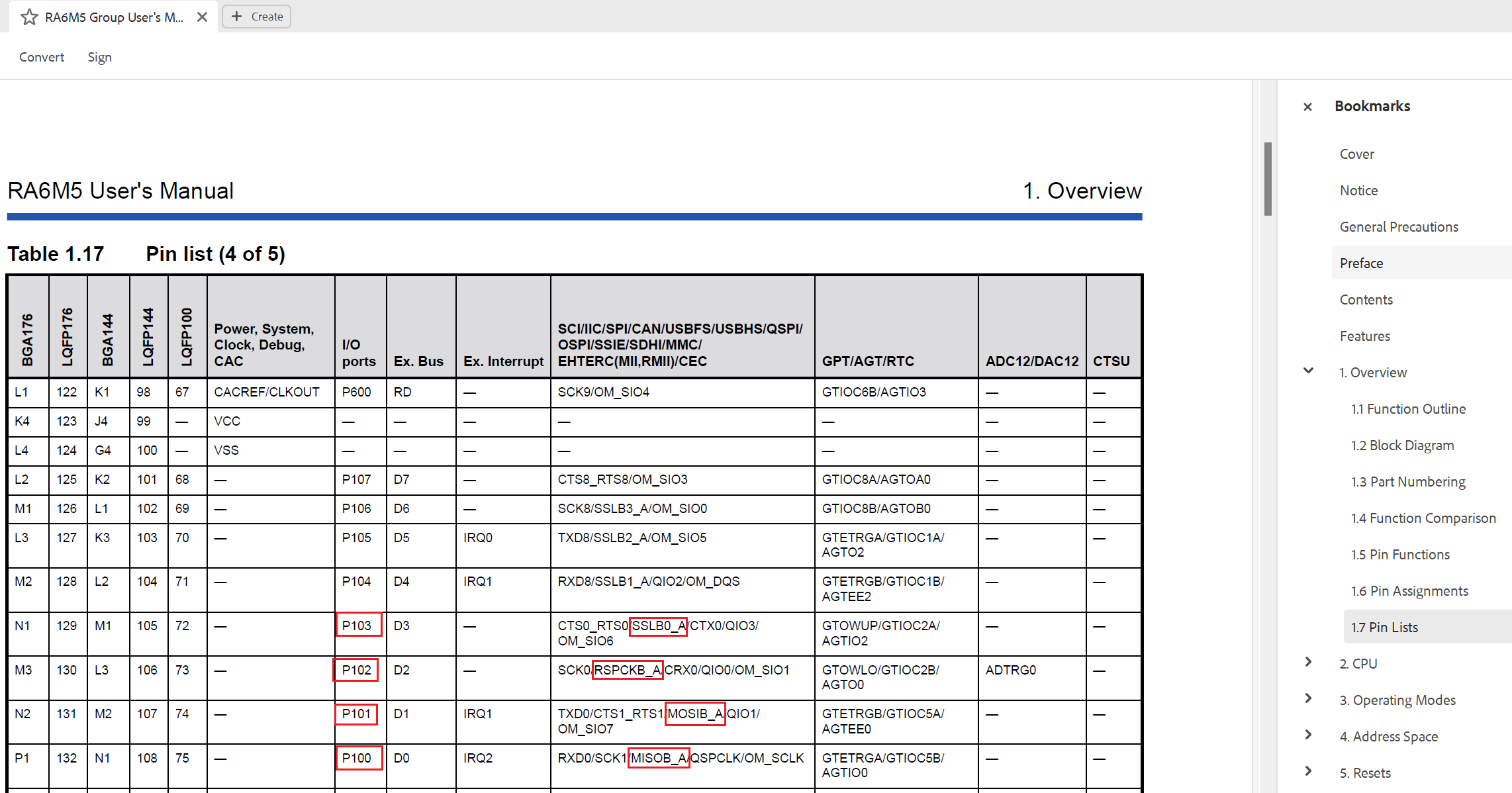Expand the 3. Operating Modes bookmark section

1309,698
